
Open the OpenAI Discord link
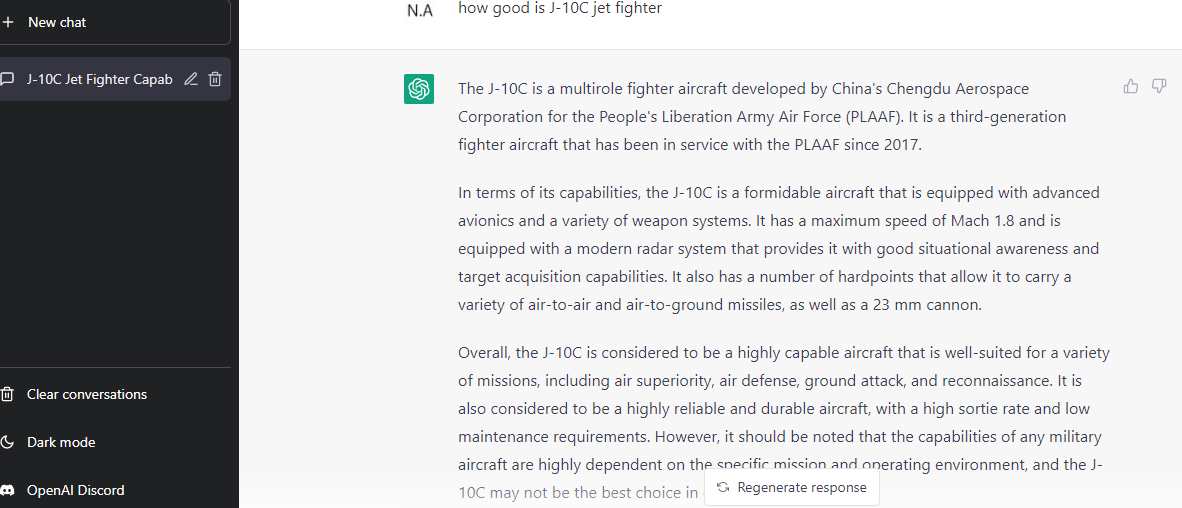coord(115,491)
